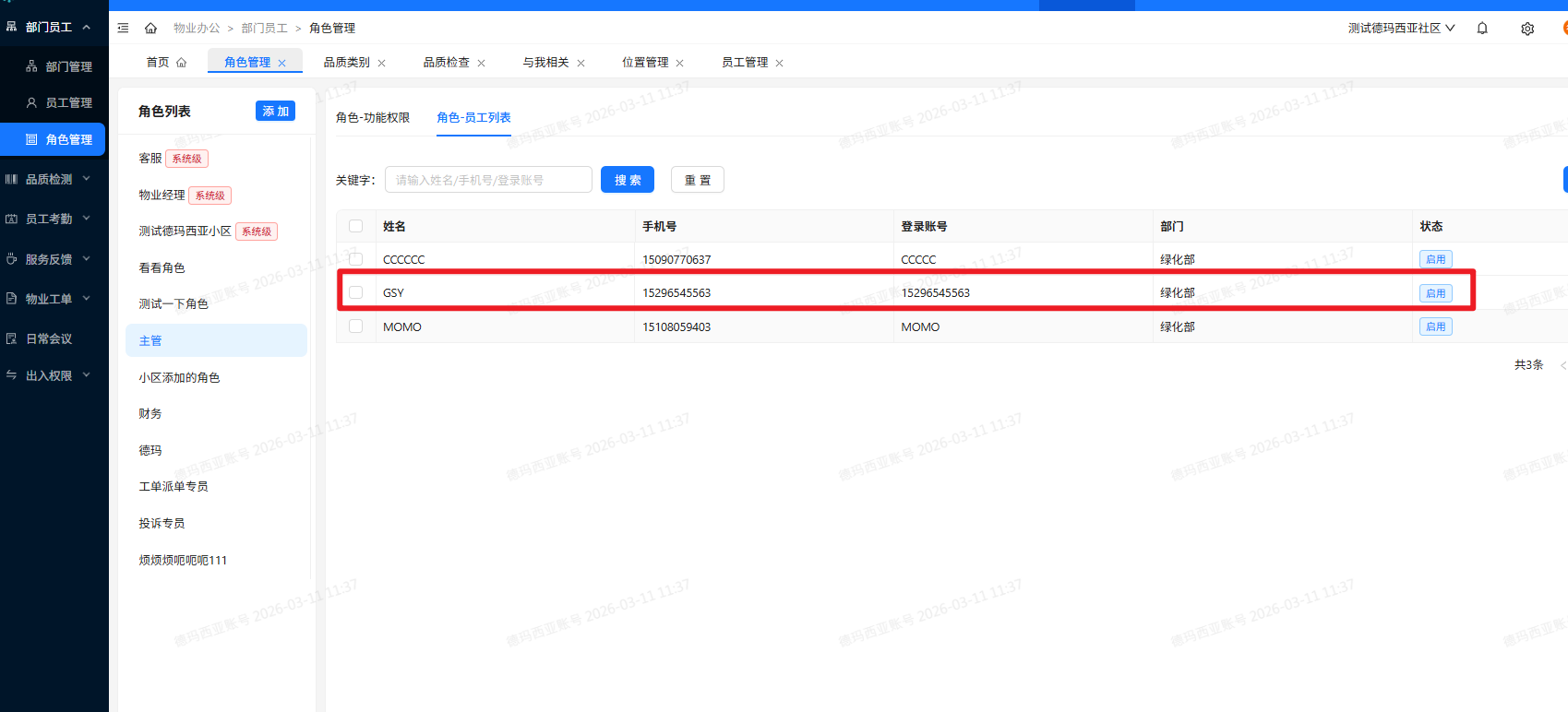Check the GSY row checkbox

[x=356, y=292]
